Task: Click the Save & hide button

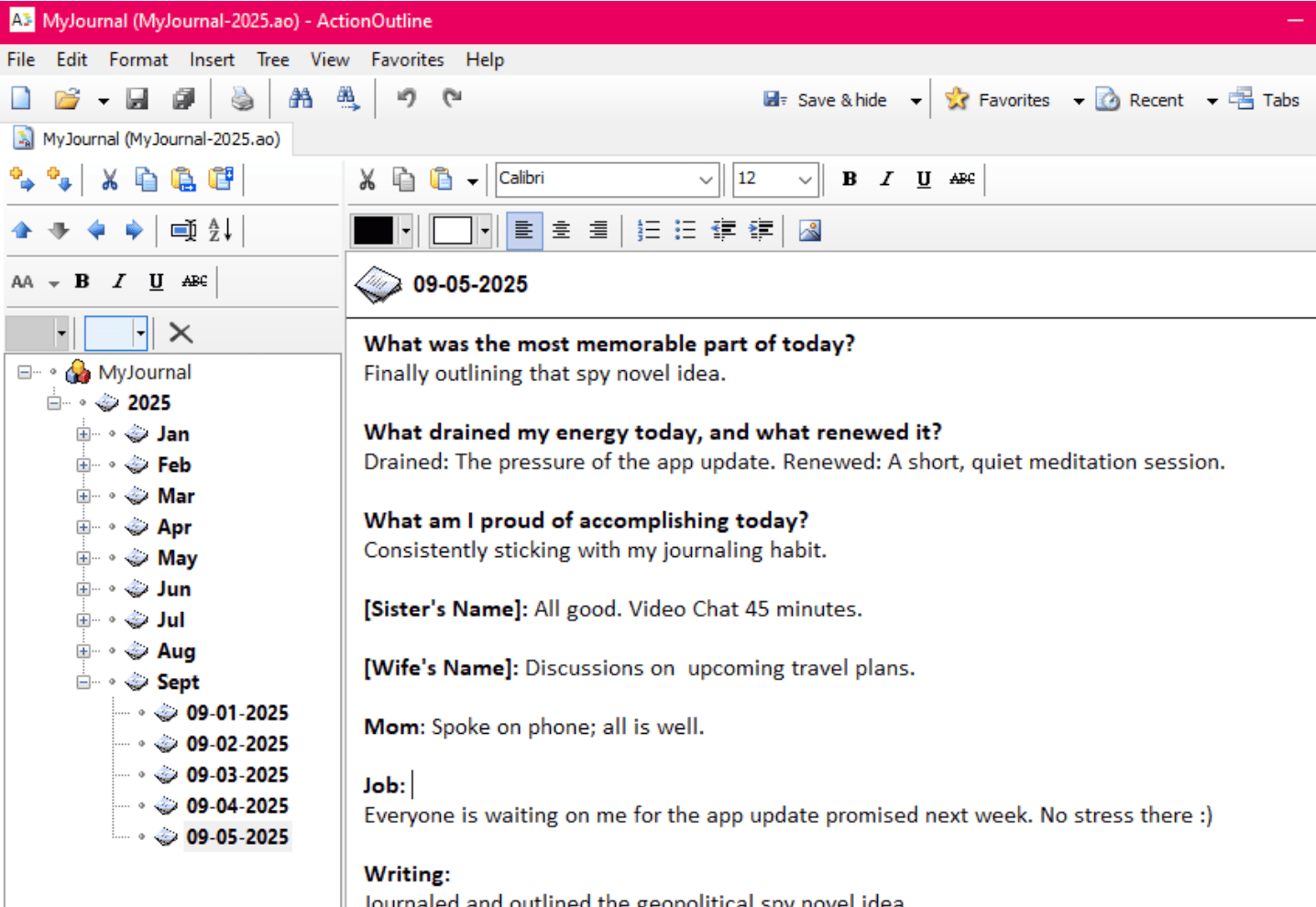Action: tap(827, 100)
